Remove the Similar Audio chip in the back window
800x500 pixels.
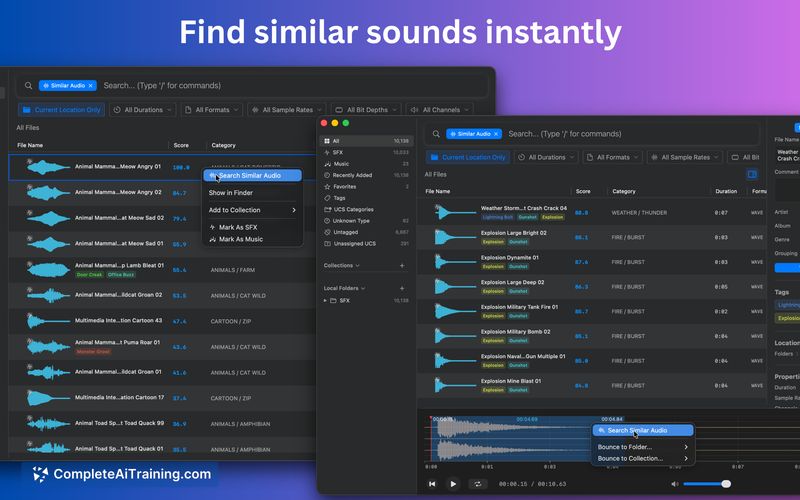(x=90, y=86)
